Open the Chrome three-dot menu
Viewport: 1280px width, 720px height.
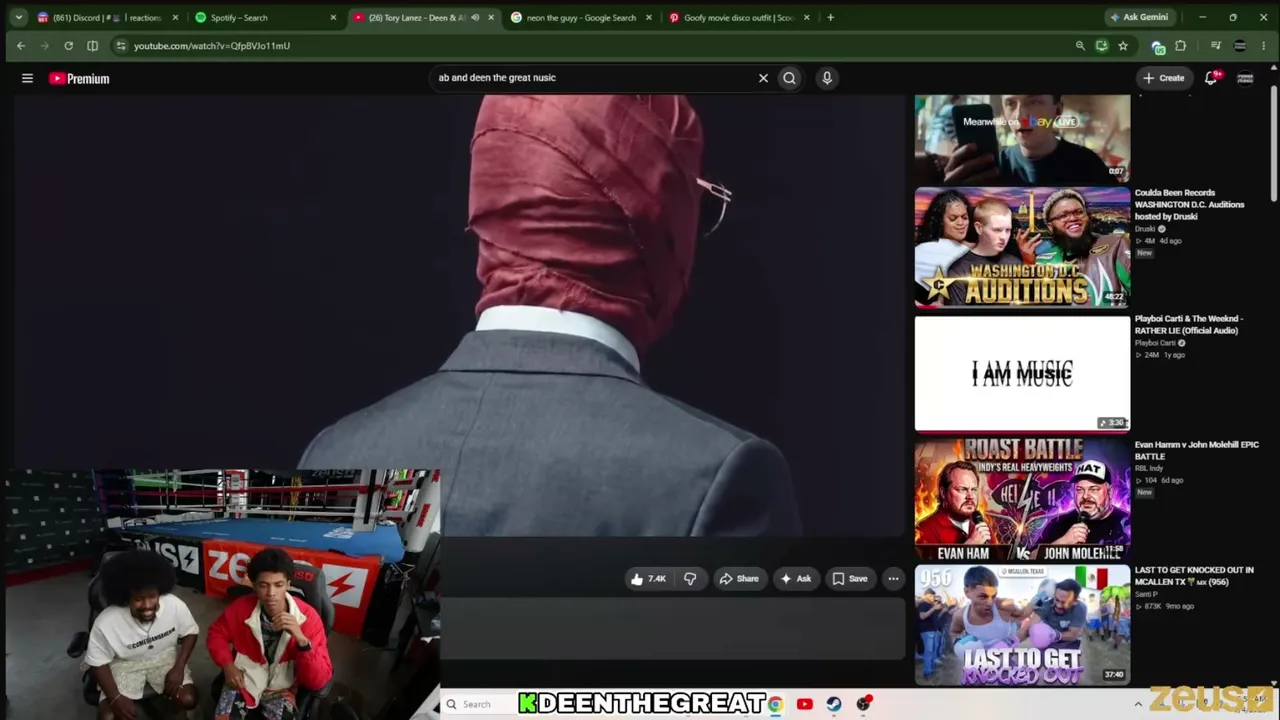pyautogui.click(x=1264, y=46)
